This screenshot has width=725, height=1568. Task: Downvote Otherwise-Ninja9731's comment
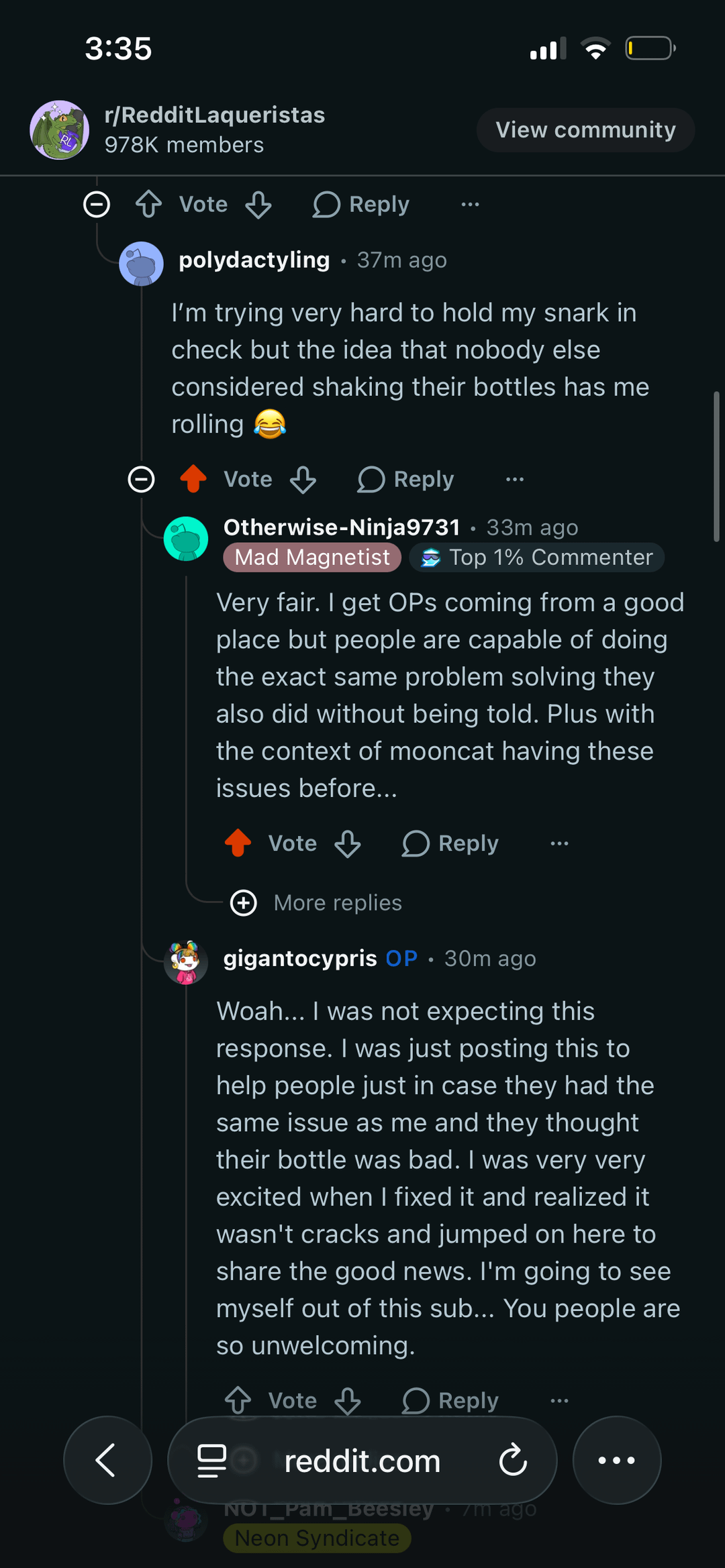coord(348,843)
